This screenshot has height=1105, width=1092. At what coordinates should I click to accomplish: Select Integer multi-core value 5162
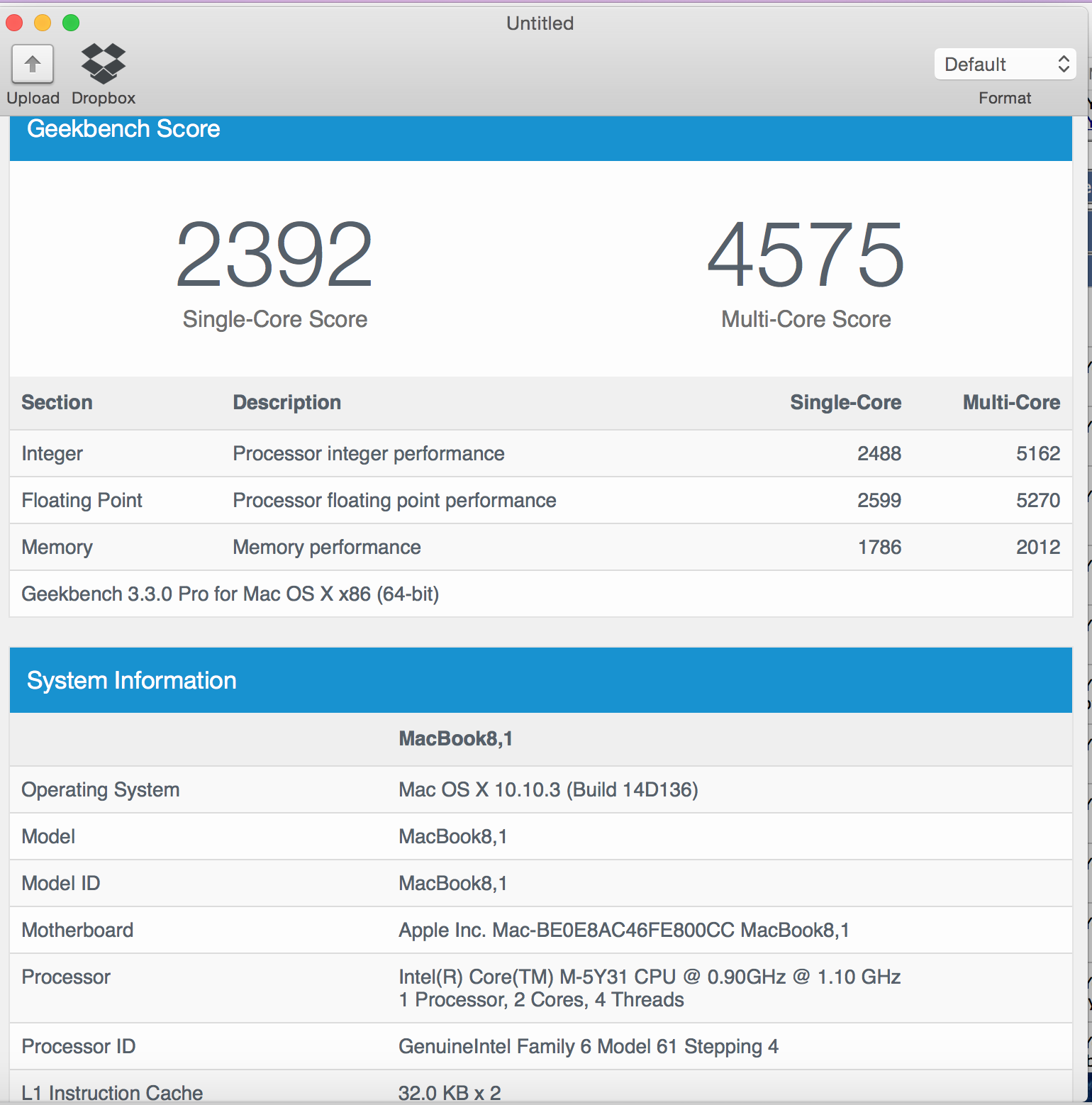[1038, 454]
